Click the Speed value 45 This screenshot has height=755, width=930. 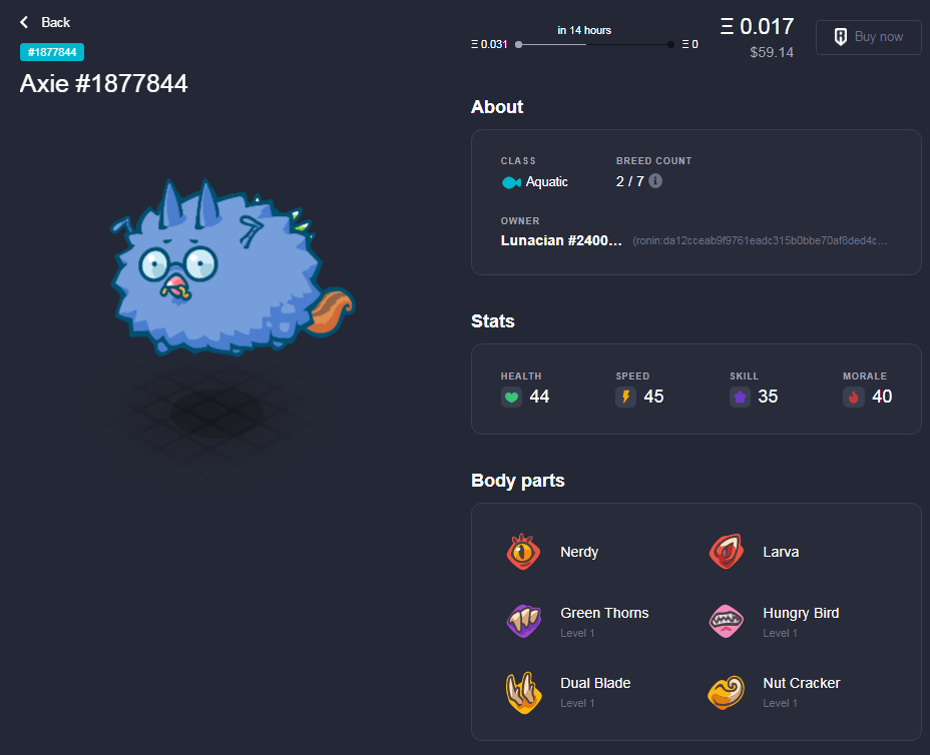pyautogui.click(x=654, y=397)
